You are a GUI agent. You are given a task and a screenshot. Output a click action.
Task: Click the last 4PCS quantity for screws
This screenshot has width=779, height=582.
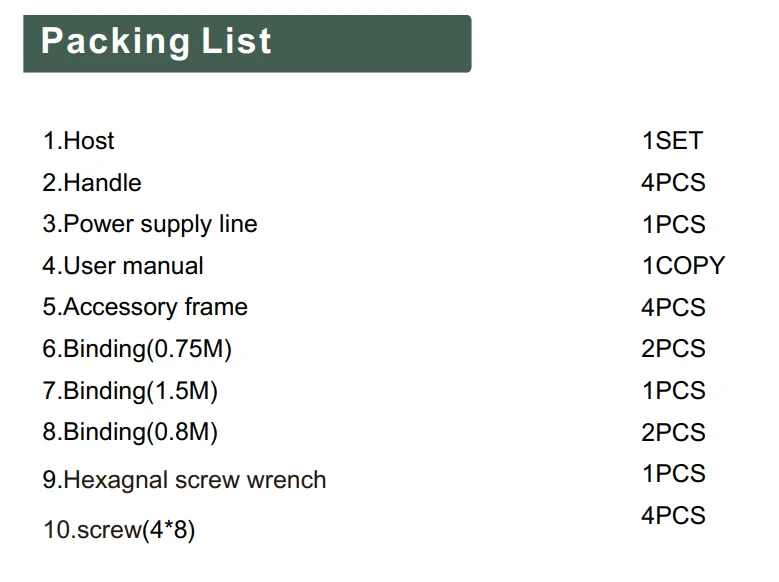pos(673,515)
